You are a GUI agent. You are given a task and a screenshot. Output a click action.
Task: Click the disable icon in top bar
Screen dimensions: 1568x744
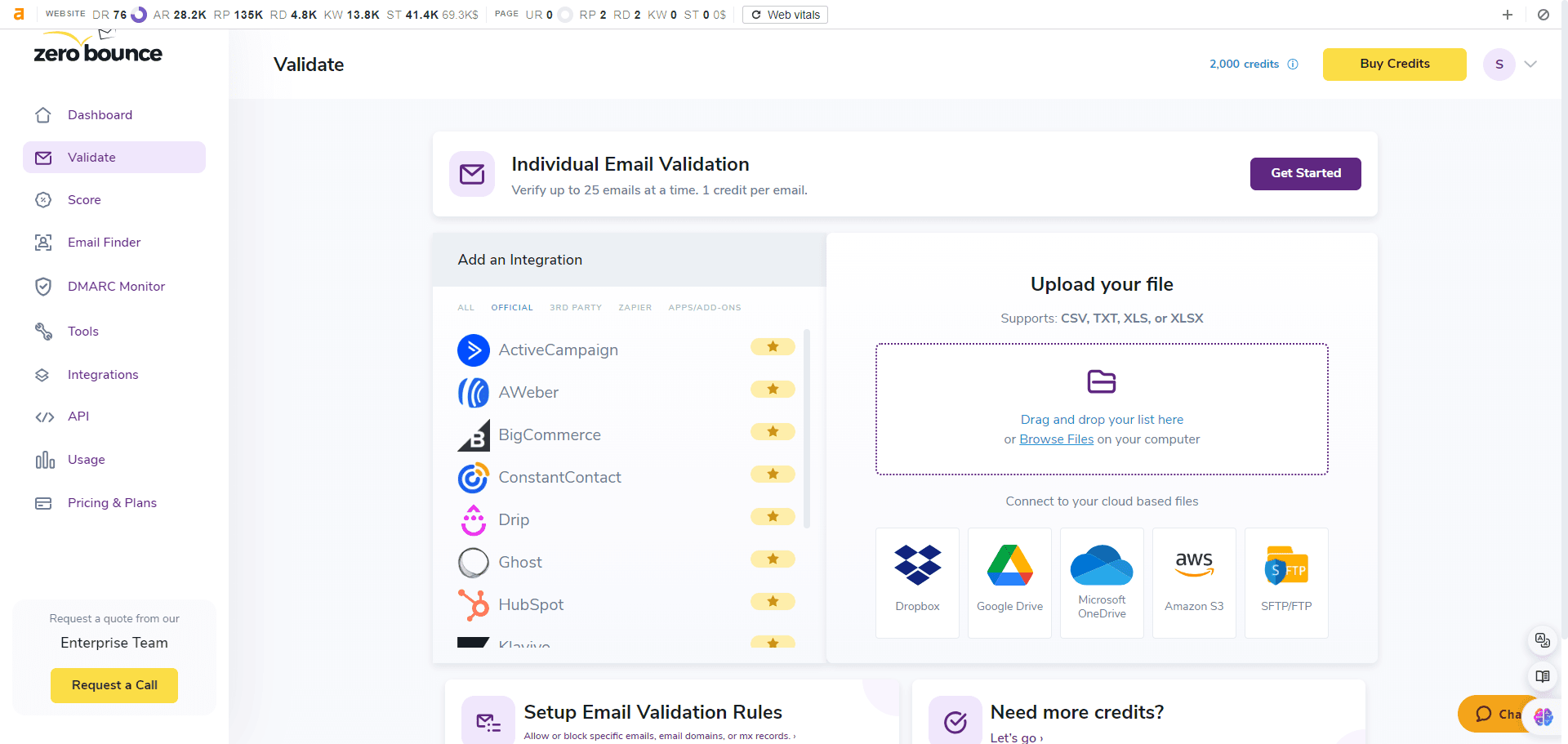1543,15
